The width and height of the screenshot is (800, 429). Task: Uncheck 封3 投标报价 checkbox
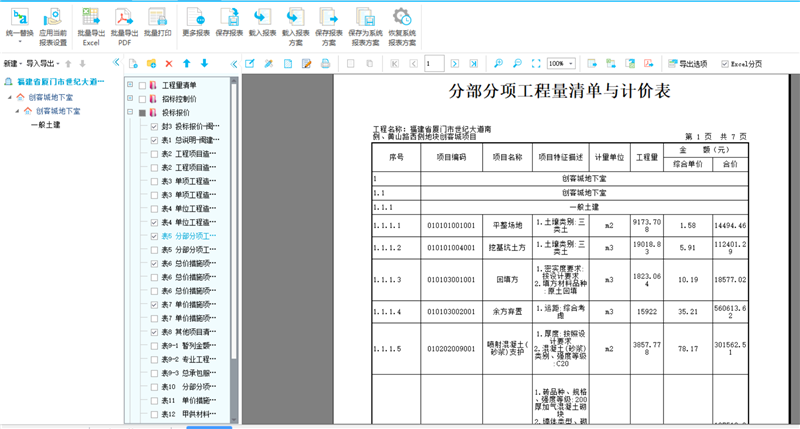point(154,127)
